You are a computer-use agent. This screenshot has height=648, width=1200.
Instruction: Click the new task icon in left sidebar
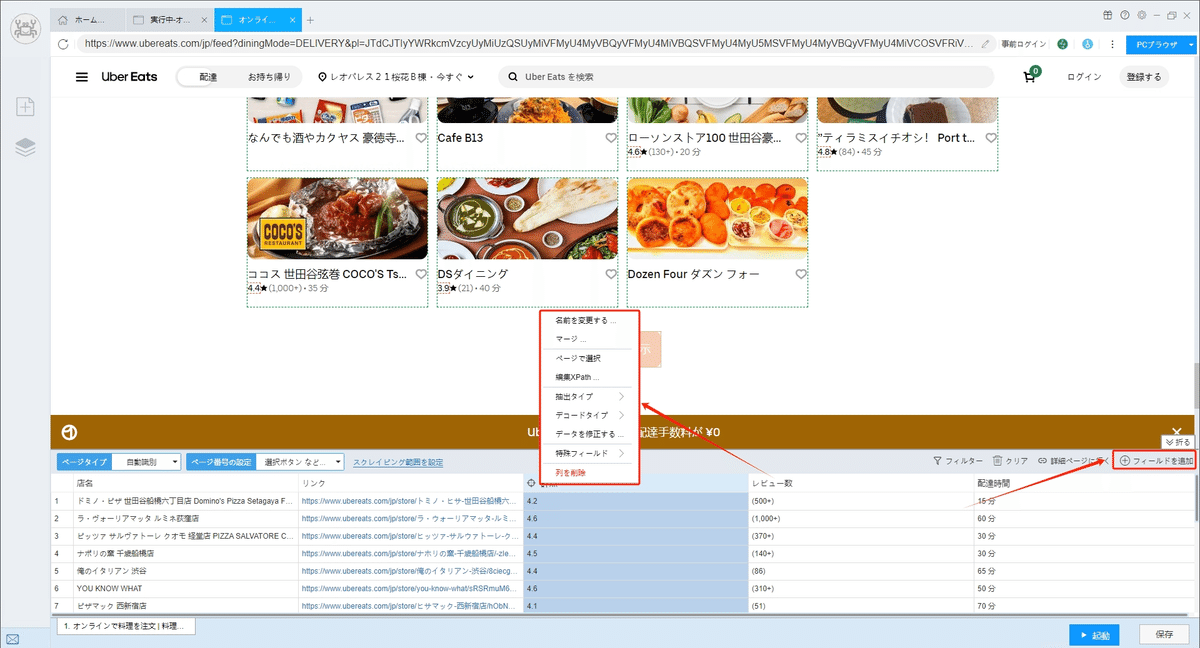(25, 107)
